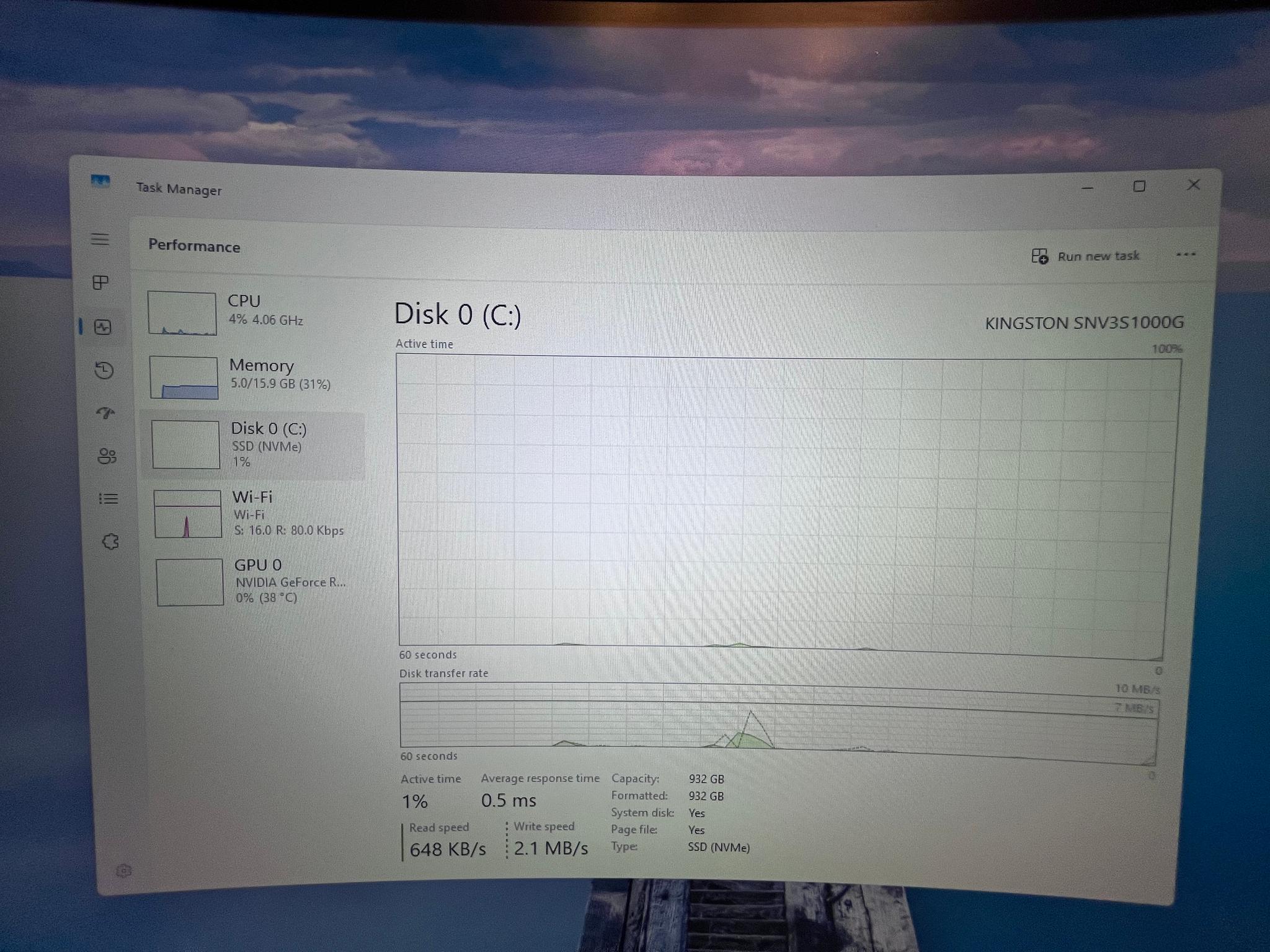
Task: Open Task Manager settings gear
Action: point(123,871)
